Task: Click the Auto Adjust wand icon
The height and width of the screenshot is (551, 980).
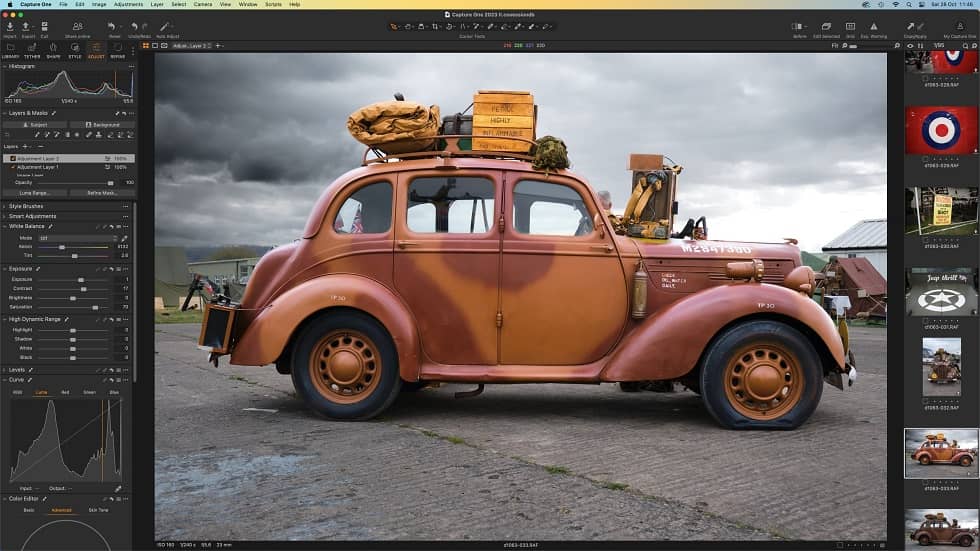Action: [164, 27]
